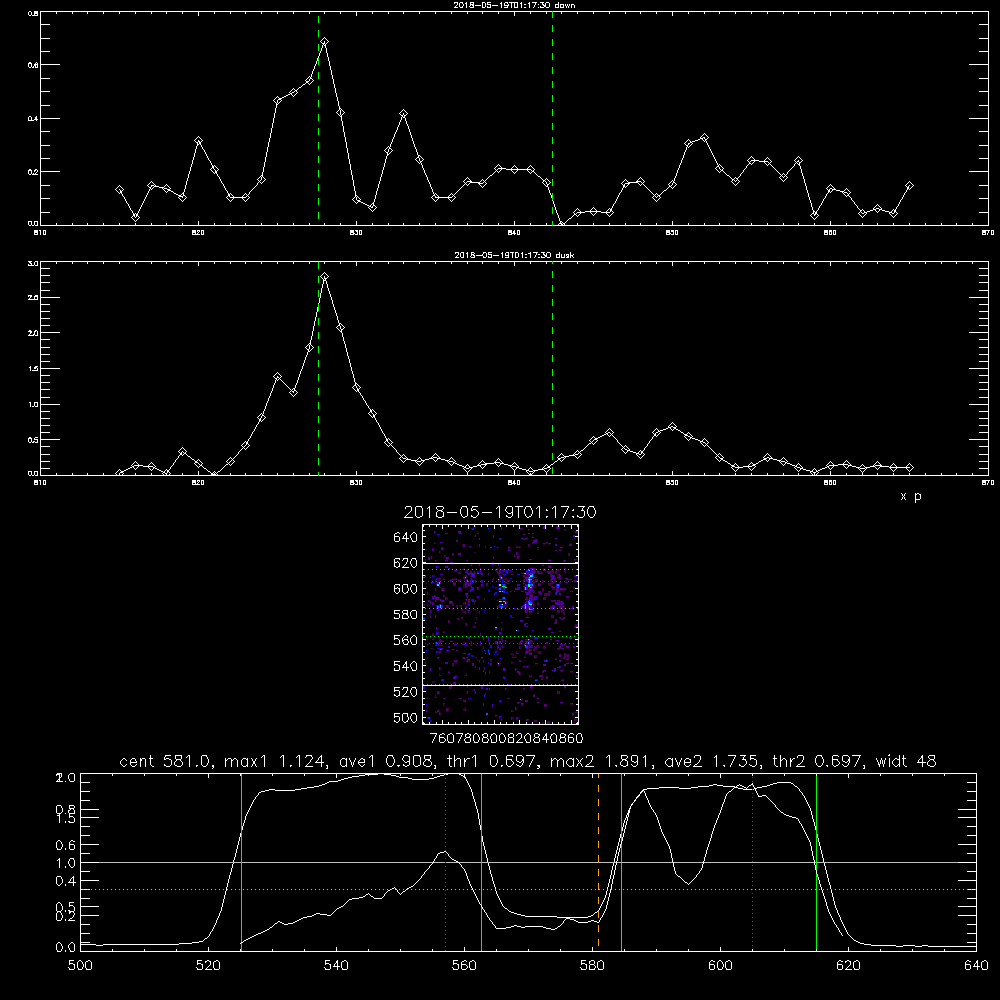The image size is (1000, 1000).
Task: Click the '2018-05-19T01:17:30 dawn' plot title
Action: coord(514,5)
